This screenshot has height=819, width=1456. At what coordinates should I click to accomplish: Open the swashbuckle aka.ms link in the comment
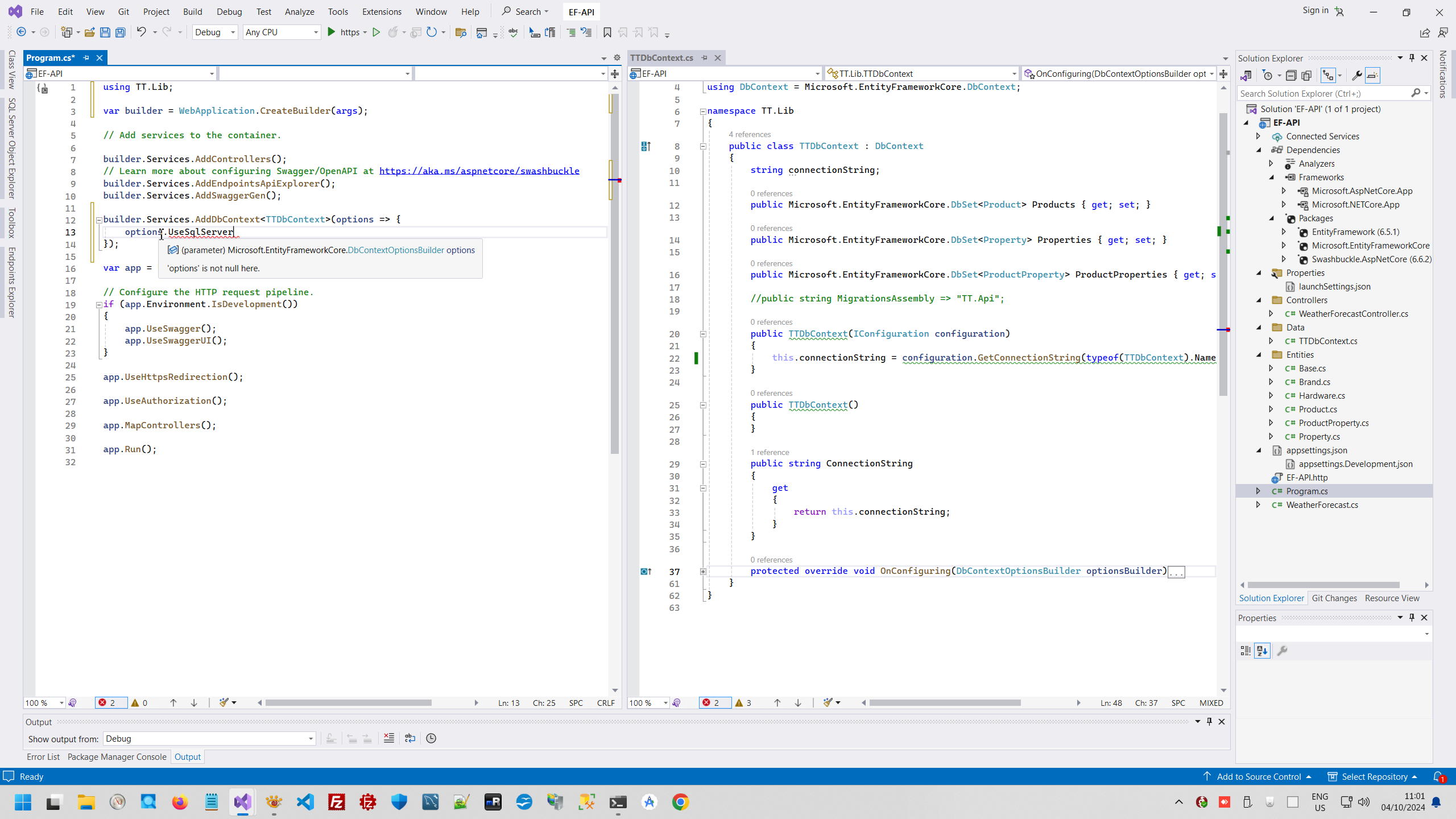click(x=479, y=171)
